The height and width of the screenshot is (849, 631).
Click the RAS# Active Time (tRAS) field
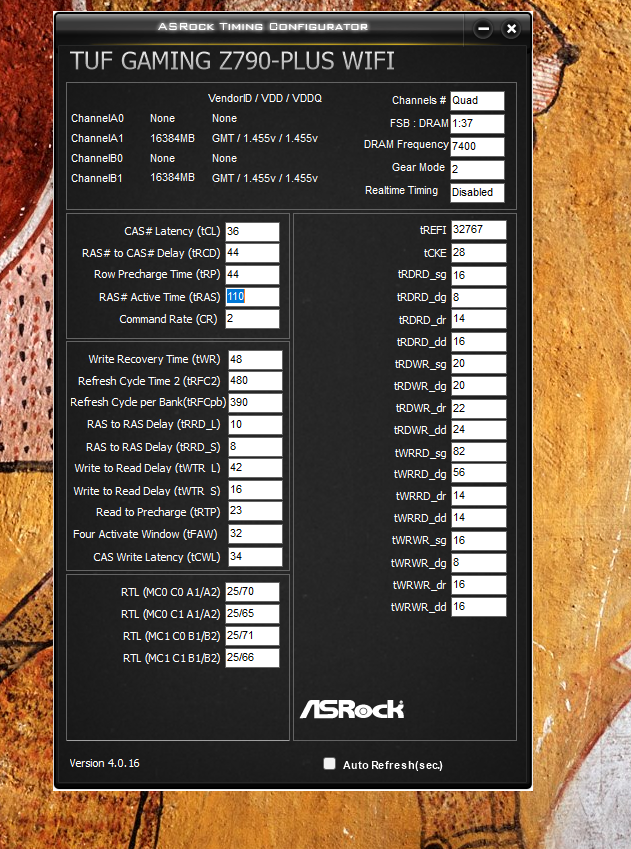pyautogui.click(x=252, y=297)
